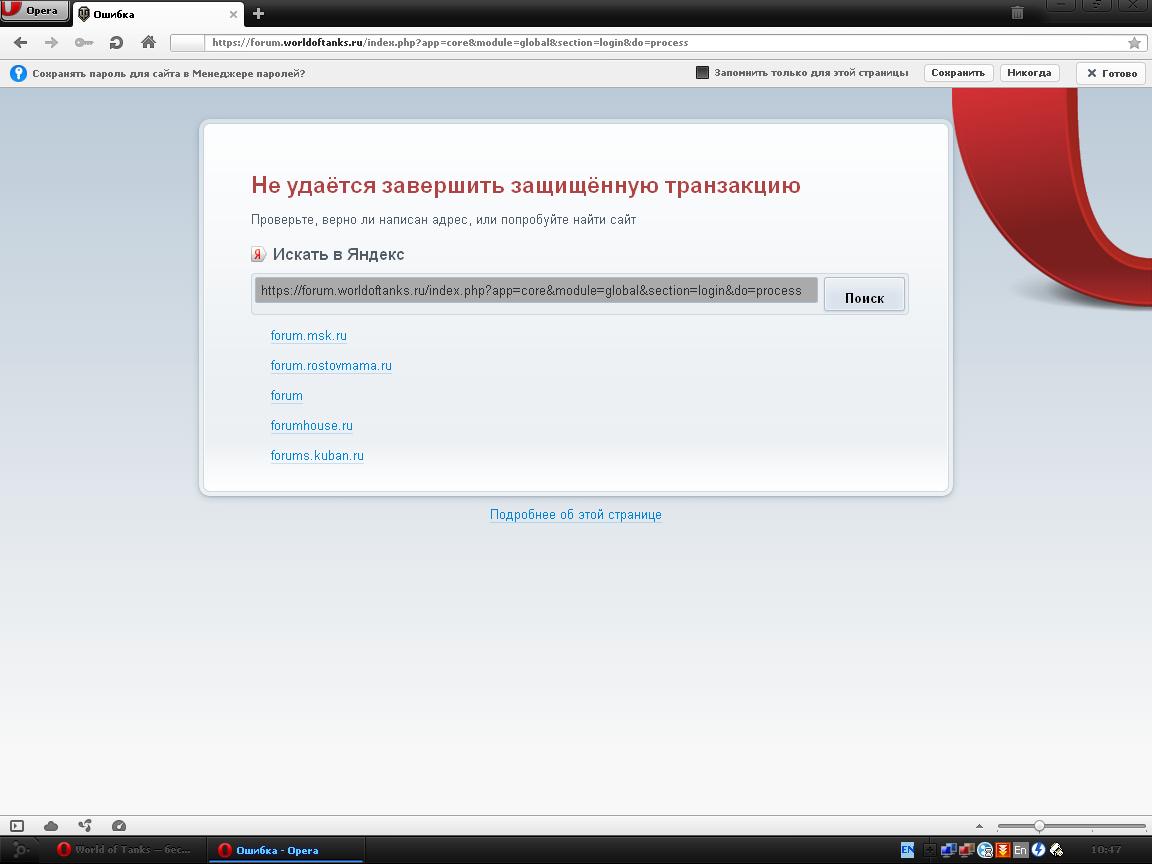Screen dimensions: 1152x864
Task: Open Подробнее об этой странице link
Action: click(575, 515)
